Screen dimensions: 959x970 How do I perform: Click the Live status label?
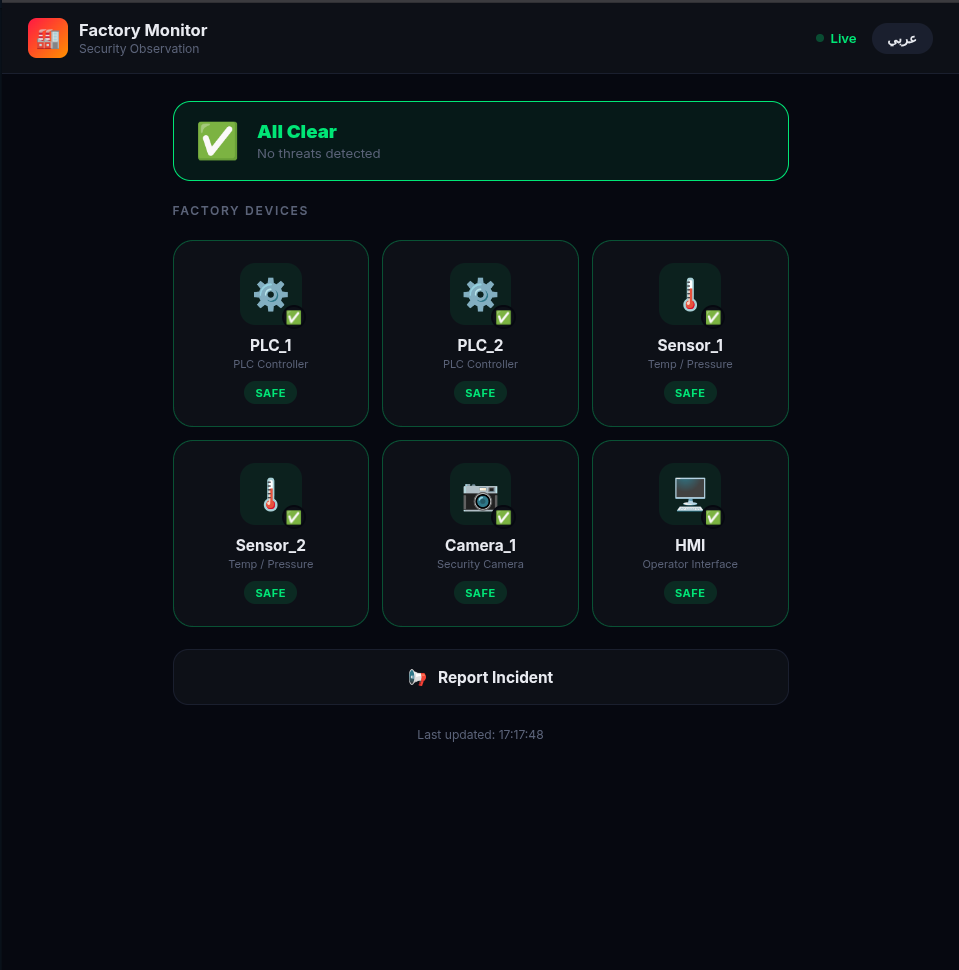[843, 38]
